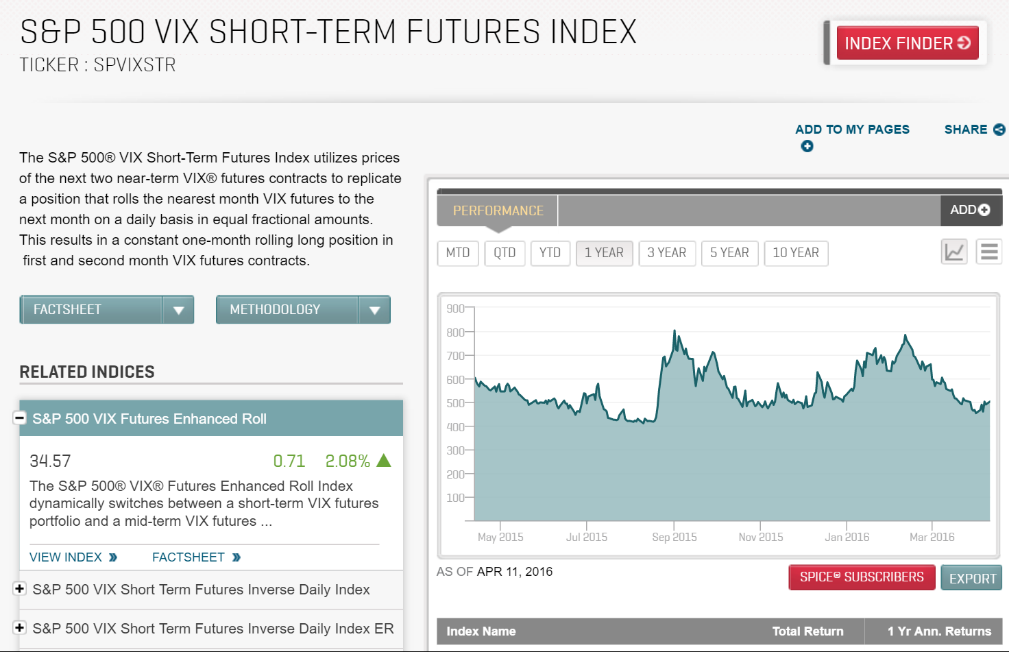Image resolution: width=1009 pixels, height=652 pixels.
Task: Switch to line chart view icon
Action: 954,252
